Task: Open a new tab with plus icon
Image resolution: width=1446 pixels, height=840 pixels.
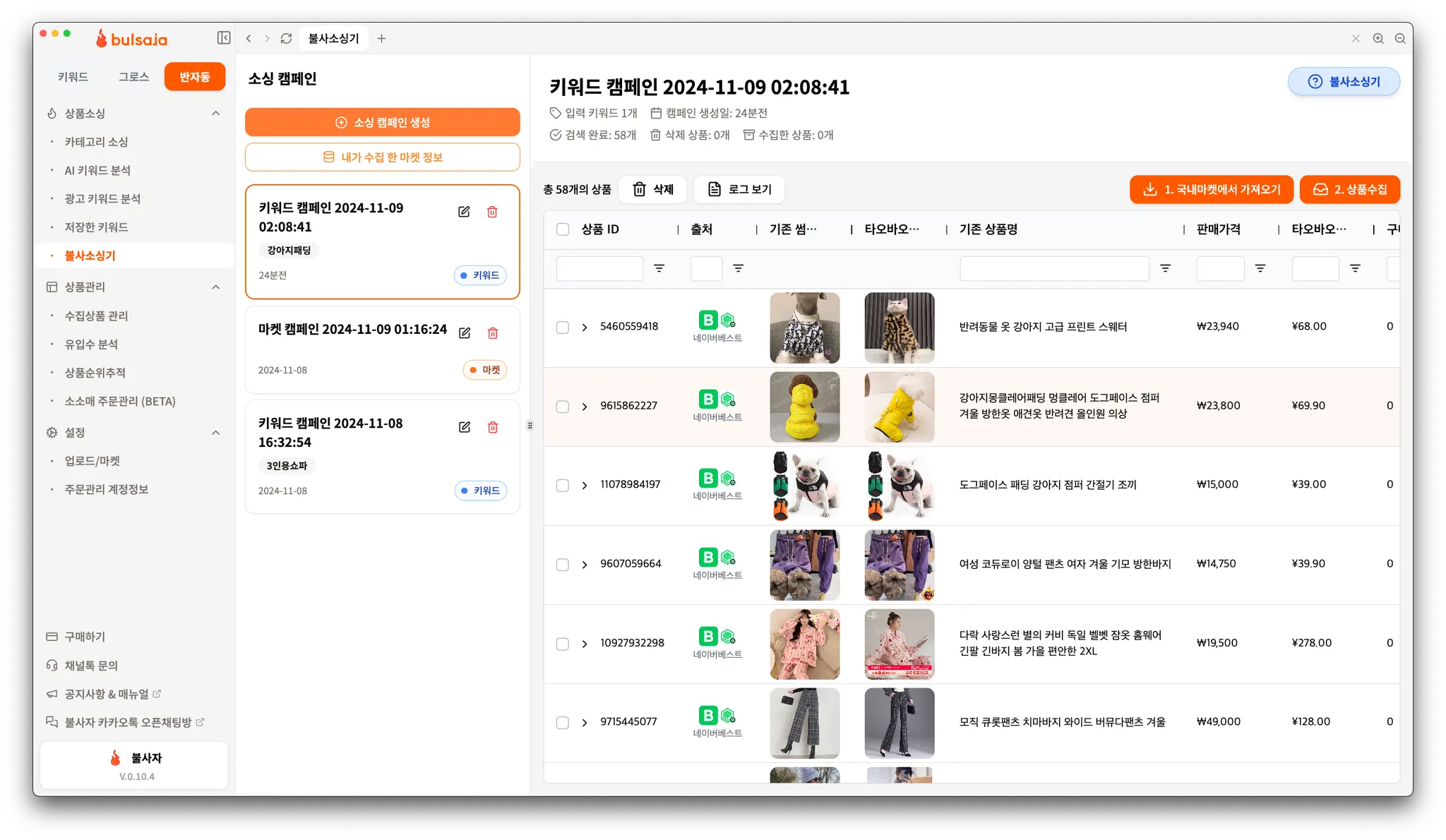Action: point(381,38)
